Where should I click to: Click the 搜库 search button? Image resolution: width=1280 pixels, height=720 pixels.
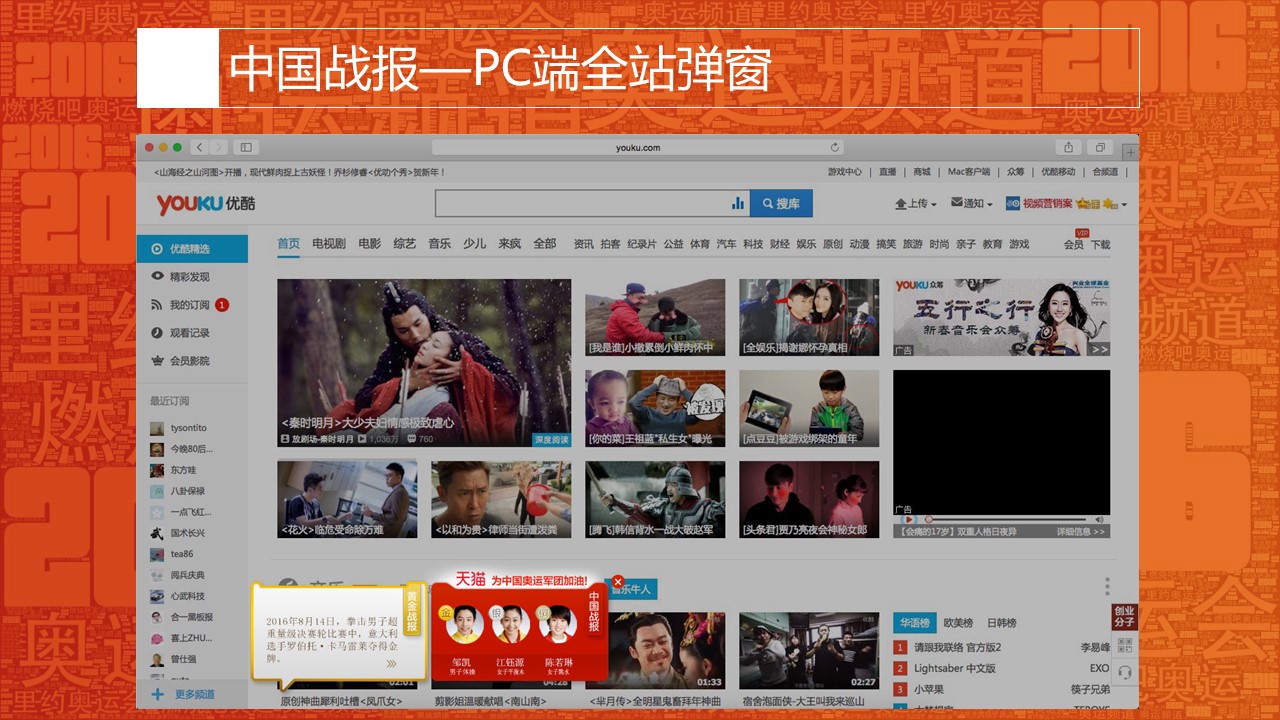tap(781, 203)
